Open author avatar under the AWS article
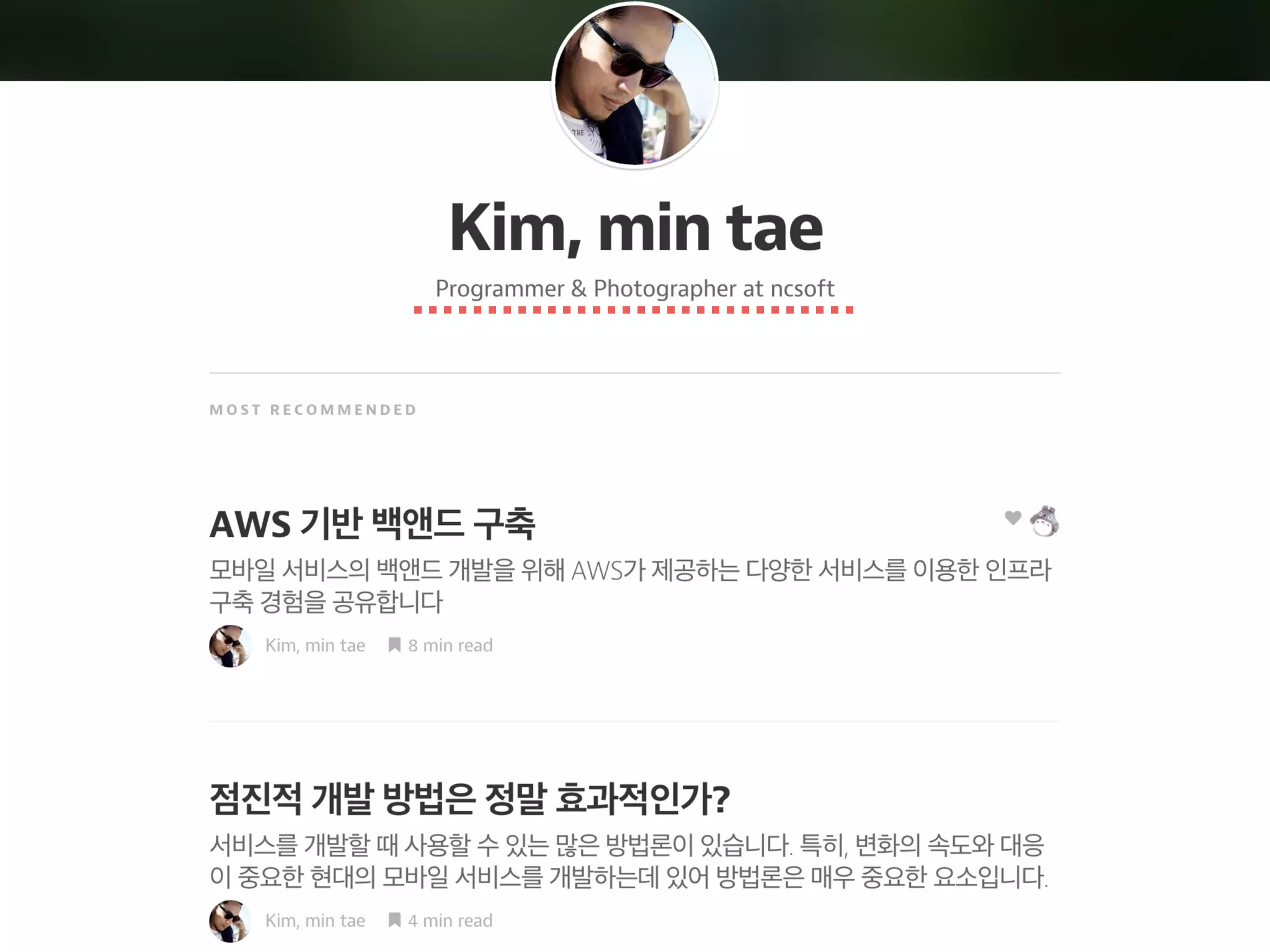Image resolution: width=1270 pixels, height=952 pixels. click(x=230, y=646)
